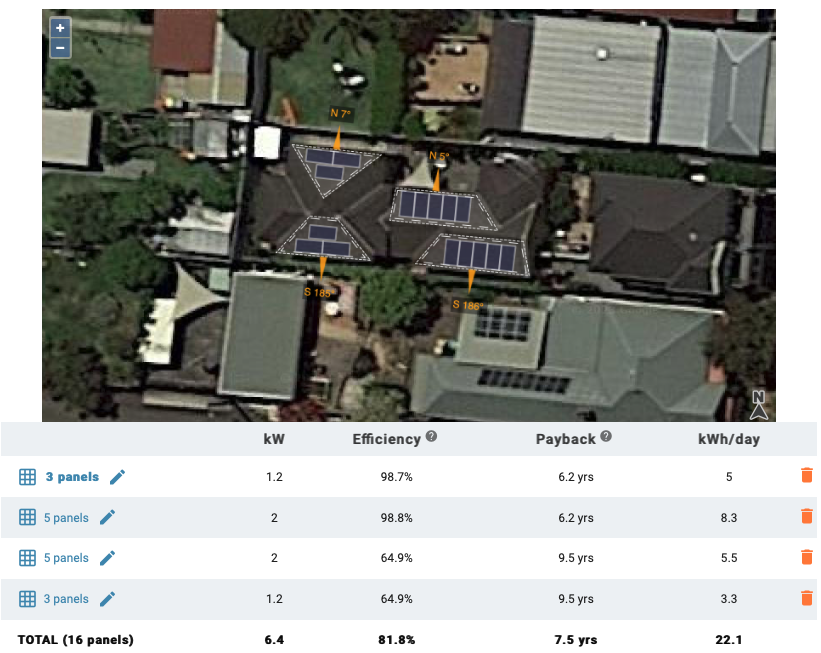Click the total 6.4 kW value
Screen dimensions: 821x653
click(x=274, y=640)
